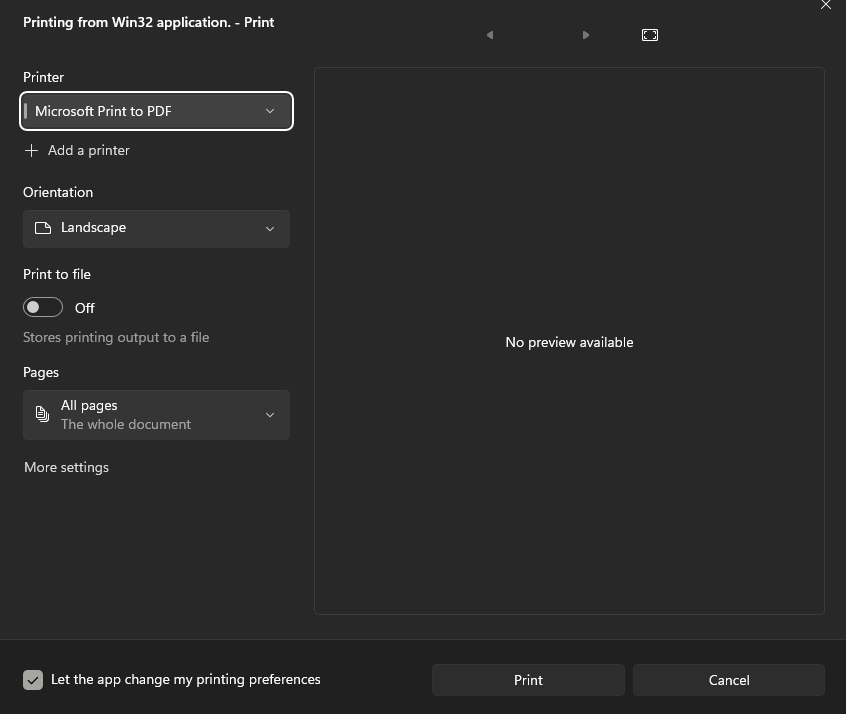Viewport: 846px width, 714px height.
Task: Click the Cancel button
Action: 729,679
